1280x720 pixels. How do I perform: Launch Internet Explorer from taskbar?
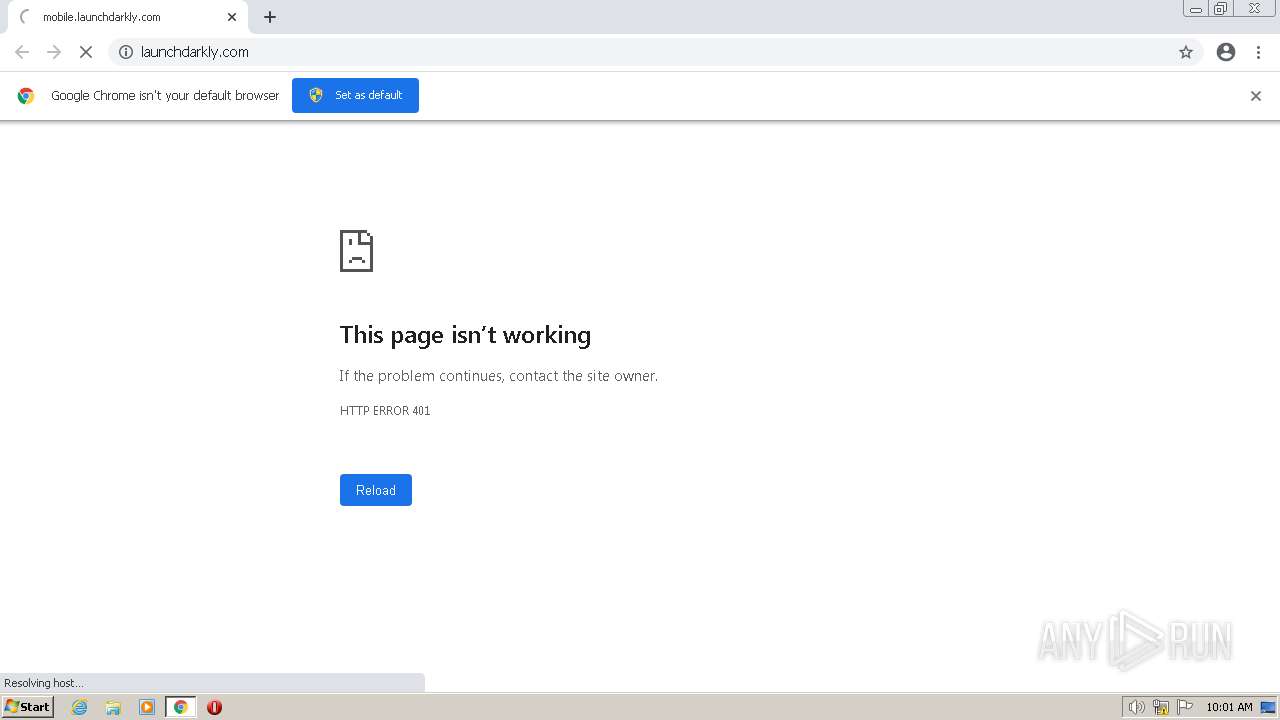(x=80, y=707)
